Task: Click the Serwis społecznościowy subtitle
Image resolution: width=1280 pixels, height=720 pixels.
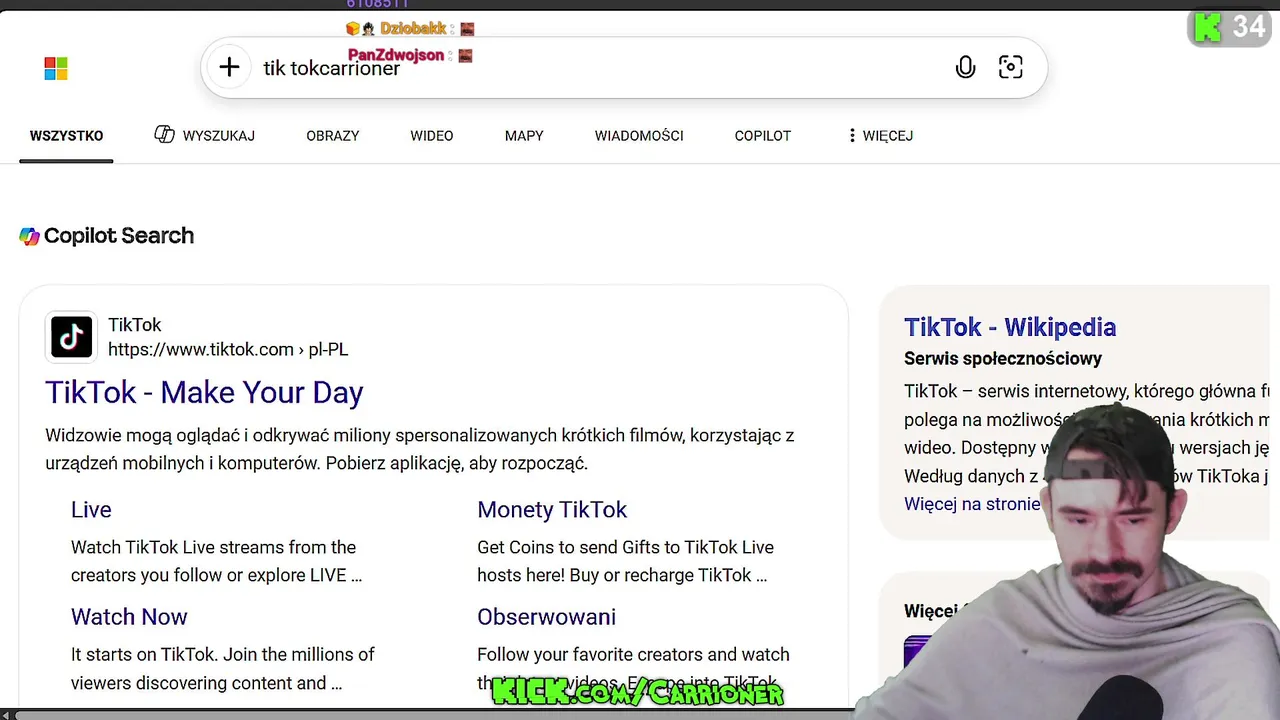Action: [x=1003, y=358]
